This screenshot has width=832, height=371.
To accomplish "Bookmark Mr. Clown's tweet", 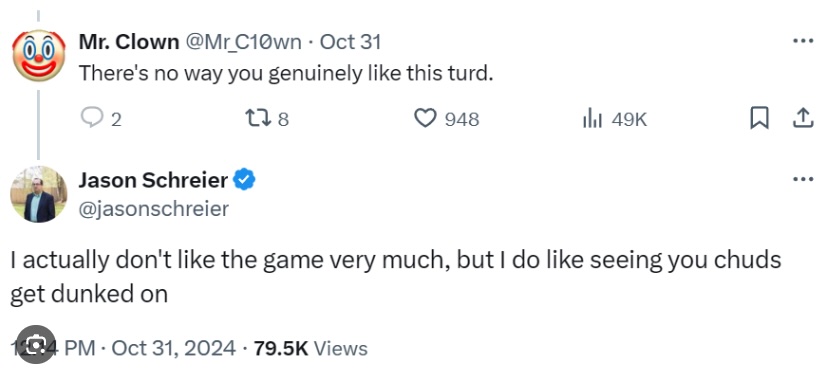I will pyautogui.click(x=759, y=118).
